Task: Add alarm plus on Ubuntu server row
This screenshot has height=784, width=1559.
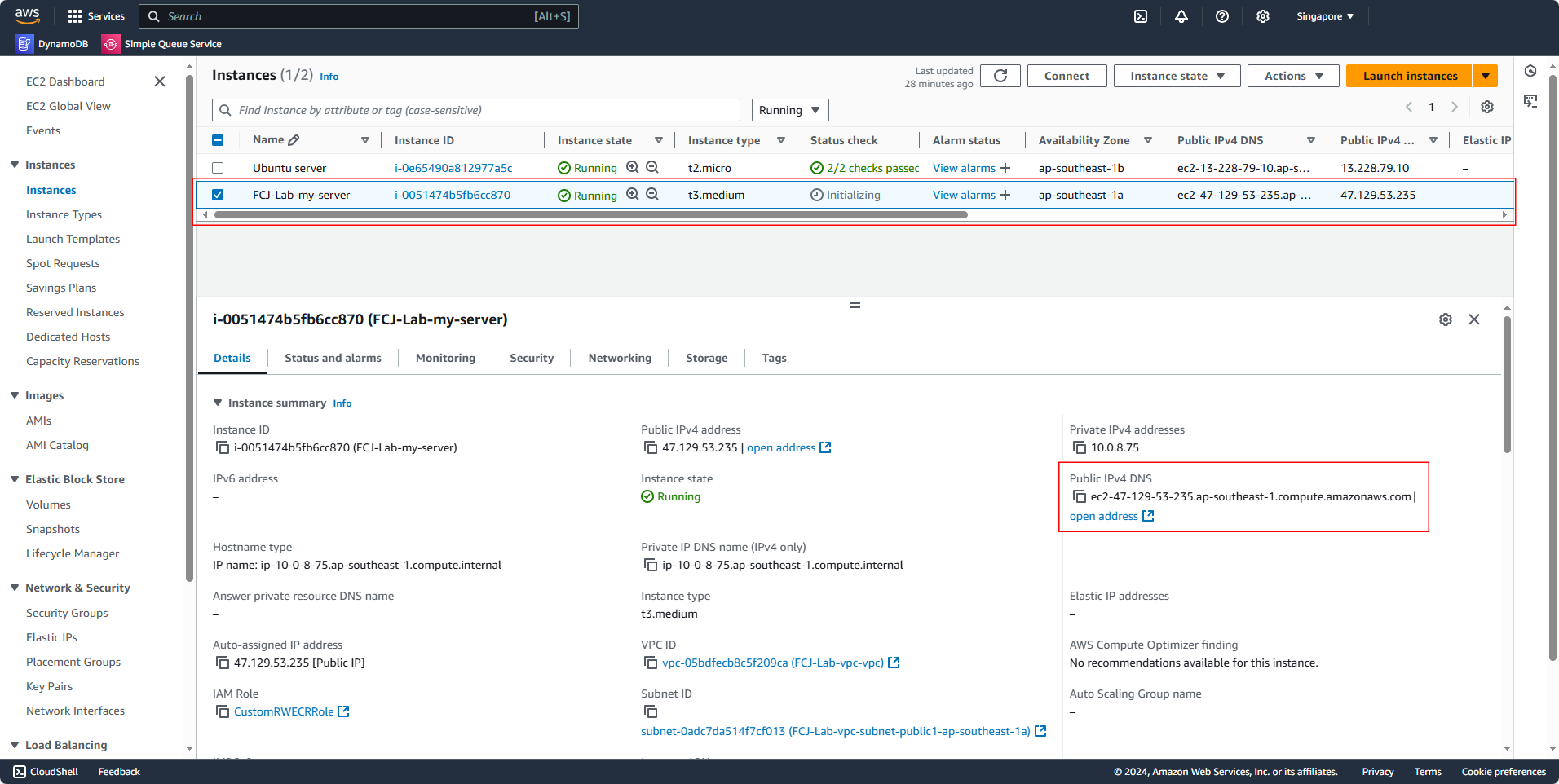Action: click(1005, 168)
